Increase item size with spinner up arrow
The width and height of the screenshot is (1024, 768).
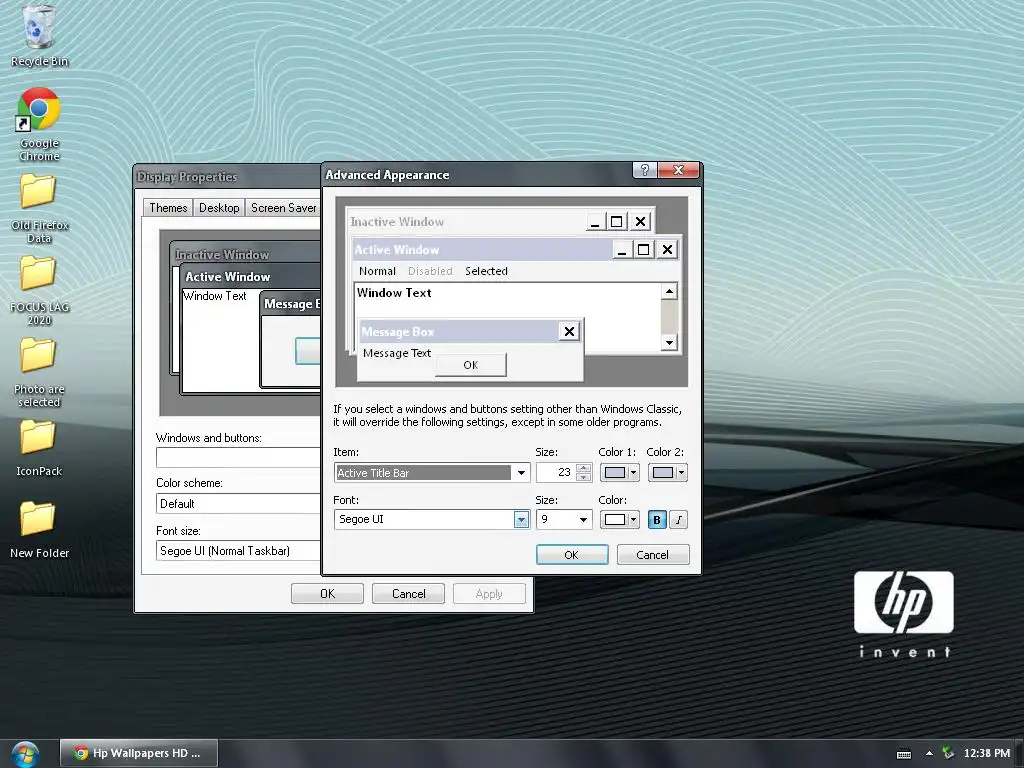point(584,468)
